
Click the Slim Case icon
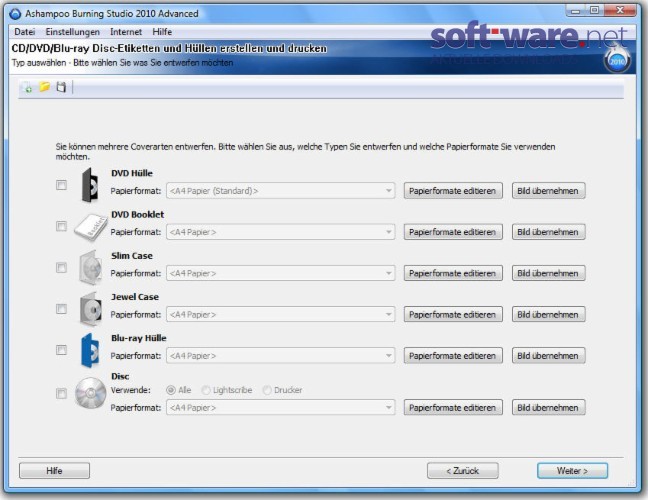pos(90,268)
